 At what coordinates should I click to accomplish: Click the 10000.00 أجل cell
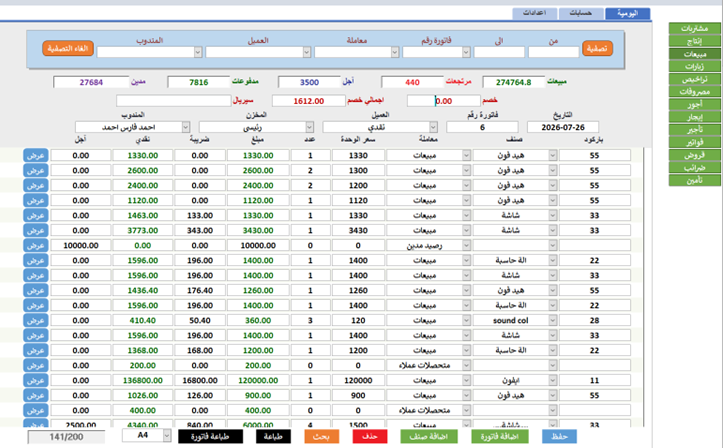tap(81, 246)
